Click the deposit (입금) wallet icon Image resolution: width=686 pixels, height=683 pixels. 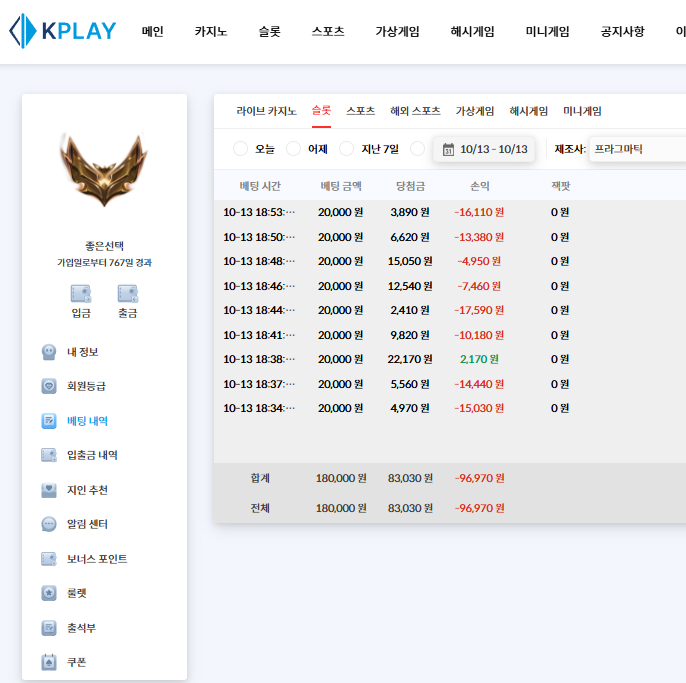coord(81,294)
